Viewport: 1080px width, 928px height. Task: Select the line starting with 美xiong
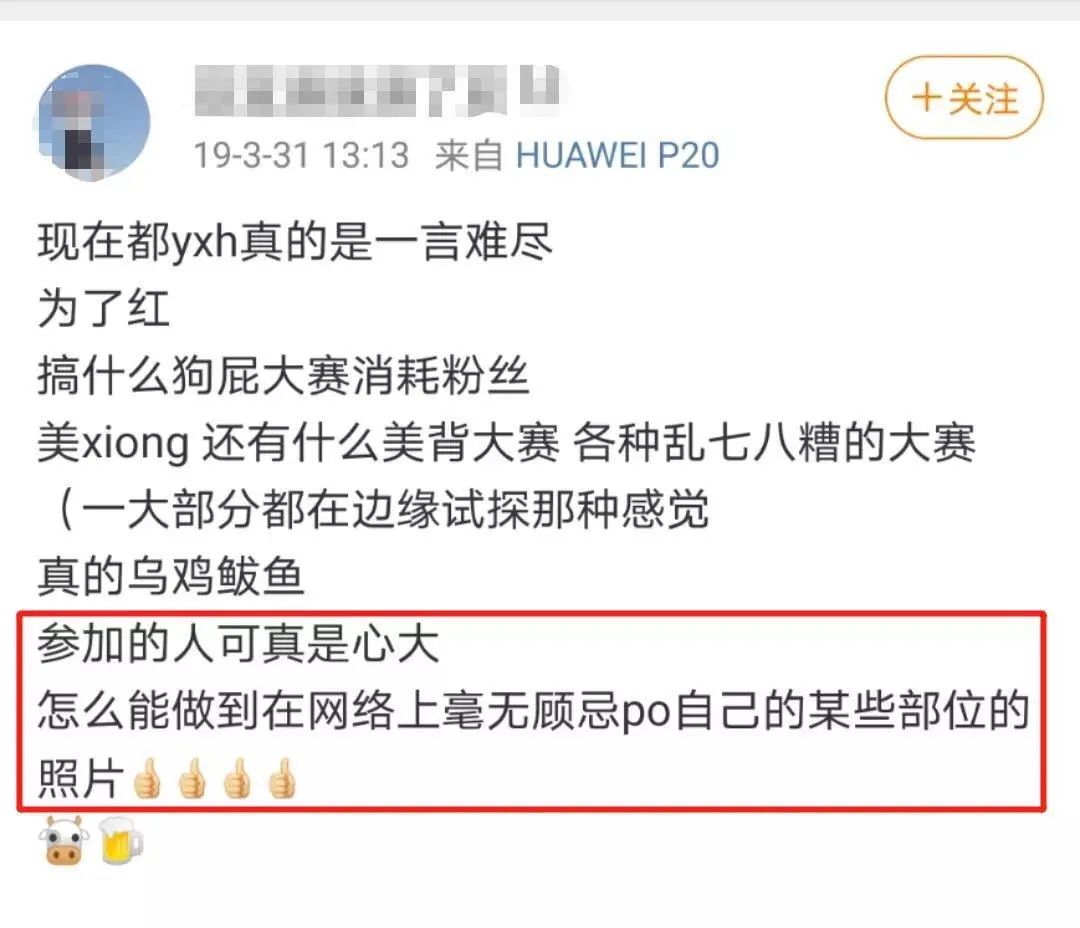pyautogui.click(x=506, y=442)
